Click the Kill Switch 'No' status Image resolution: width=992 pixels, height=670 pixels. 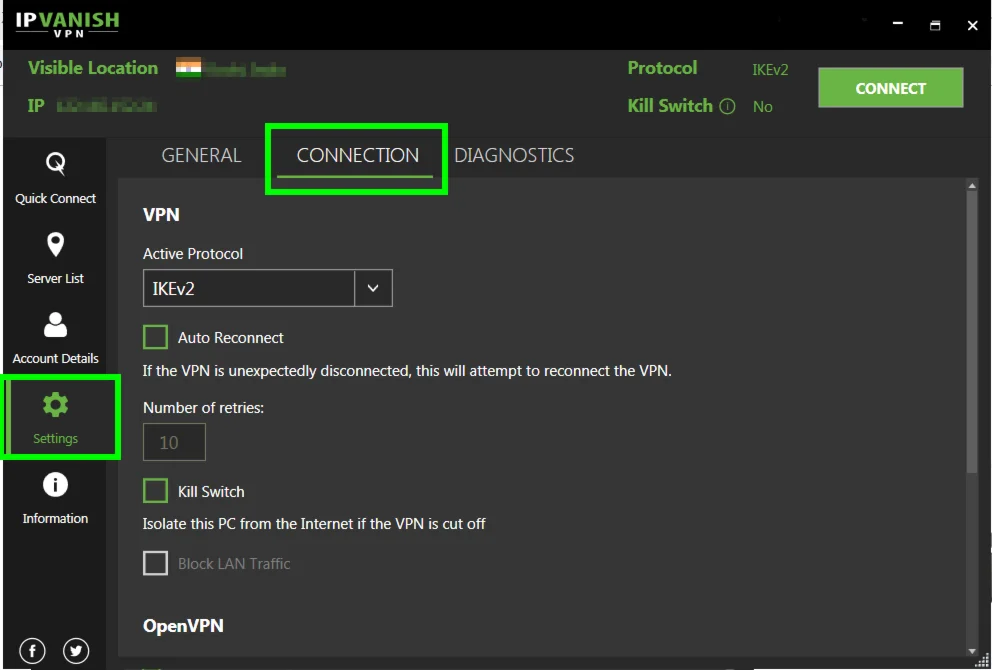point(762,107)
